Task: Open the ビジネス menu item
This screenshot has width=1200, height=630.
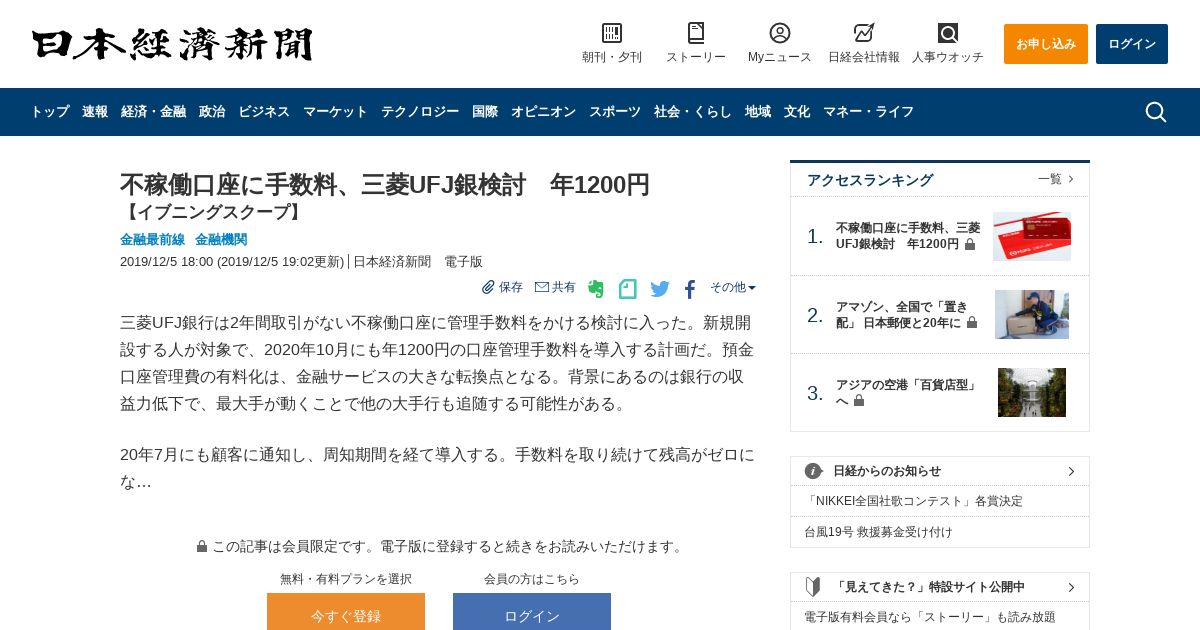Action: [x=264, y=112]
